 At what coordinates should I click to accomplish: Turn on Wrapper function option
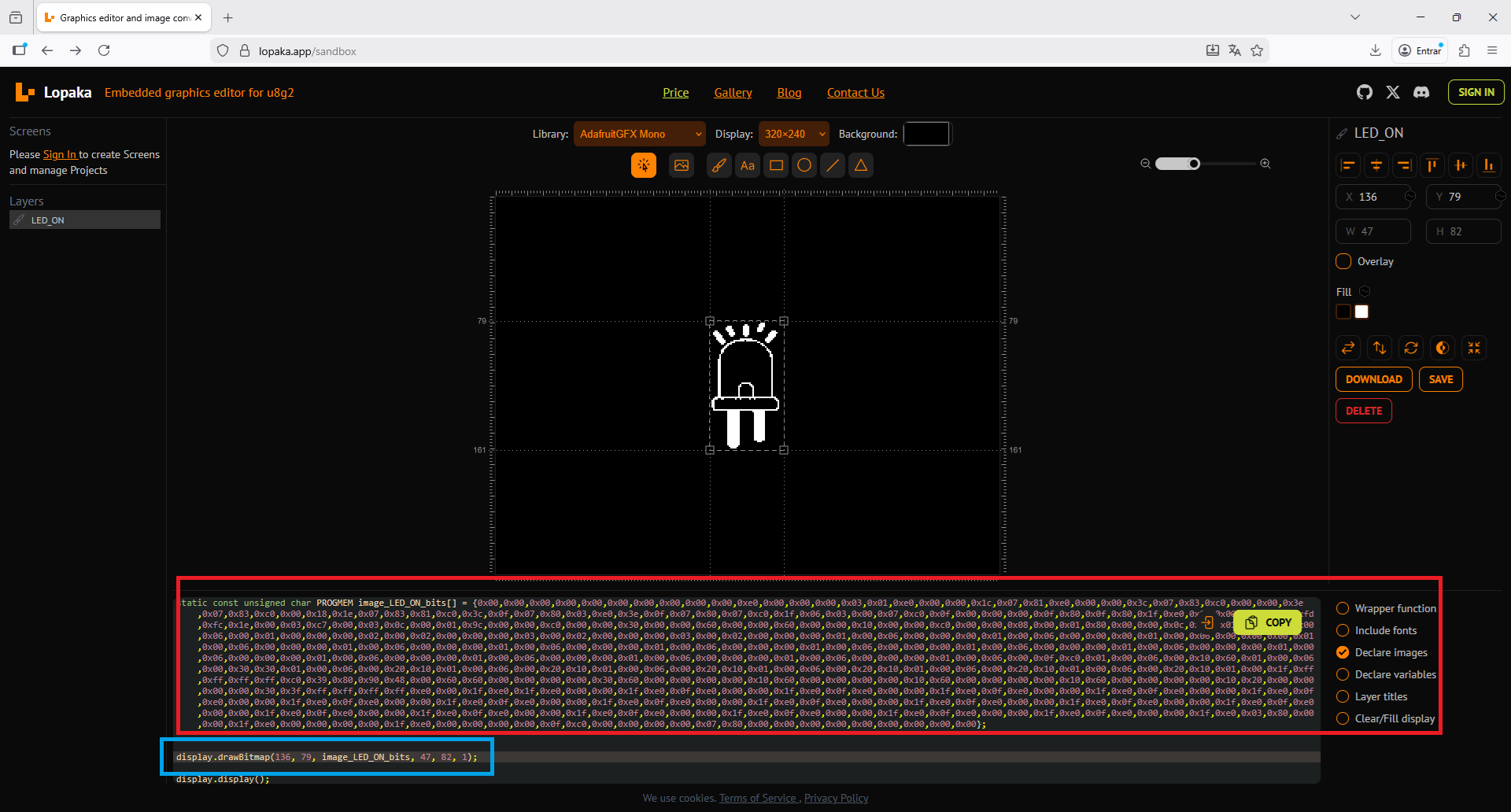(x=1343, y=608)
